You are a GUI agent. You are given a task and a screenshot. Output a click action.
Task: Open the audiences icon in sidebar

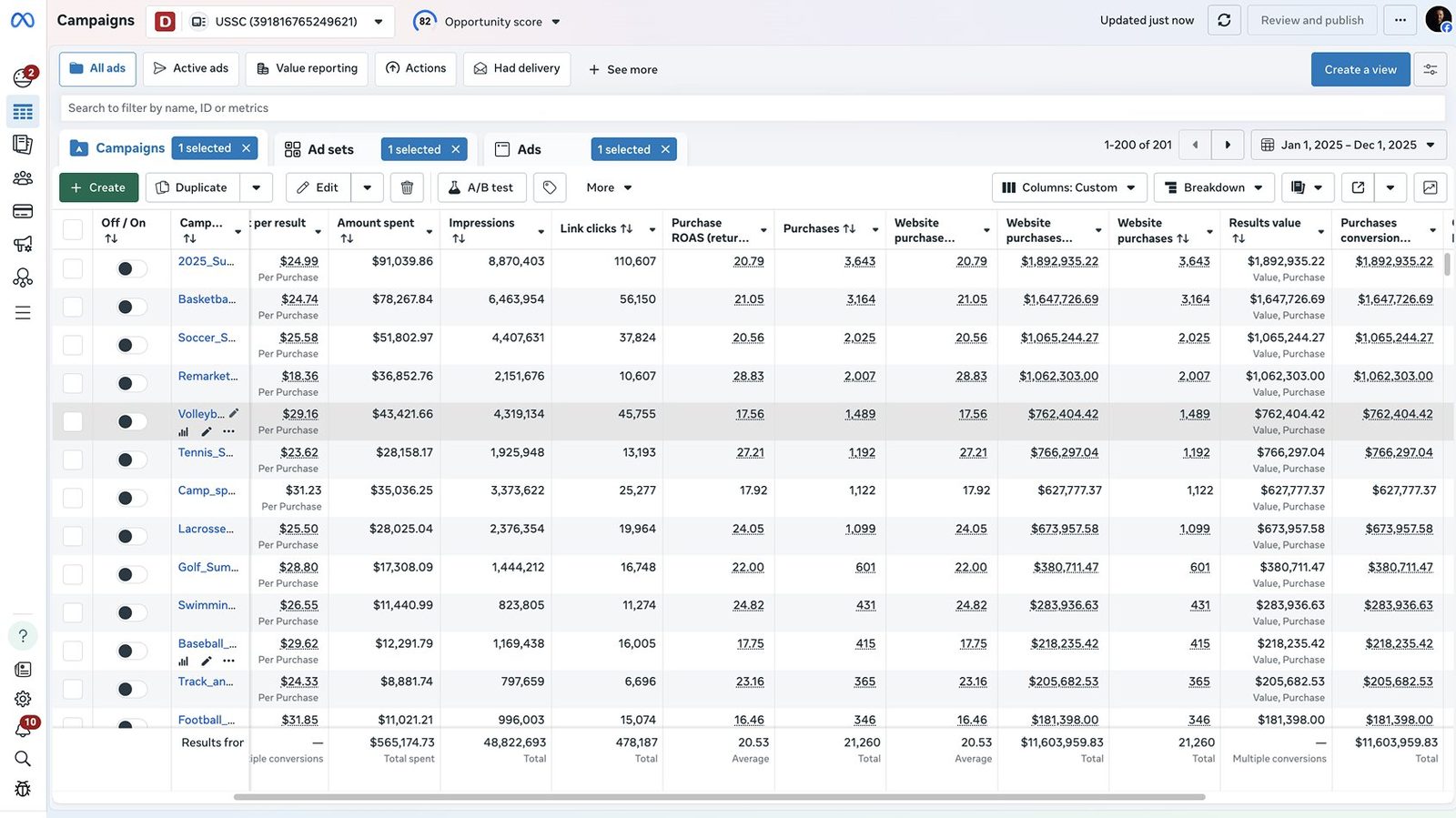coord(23,178)
